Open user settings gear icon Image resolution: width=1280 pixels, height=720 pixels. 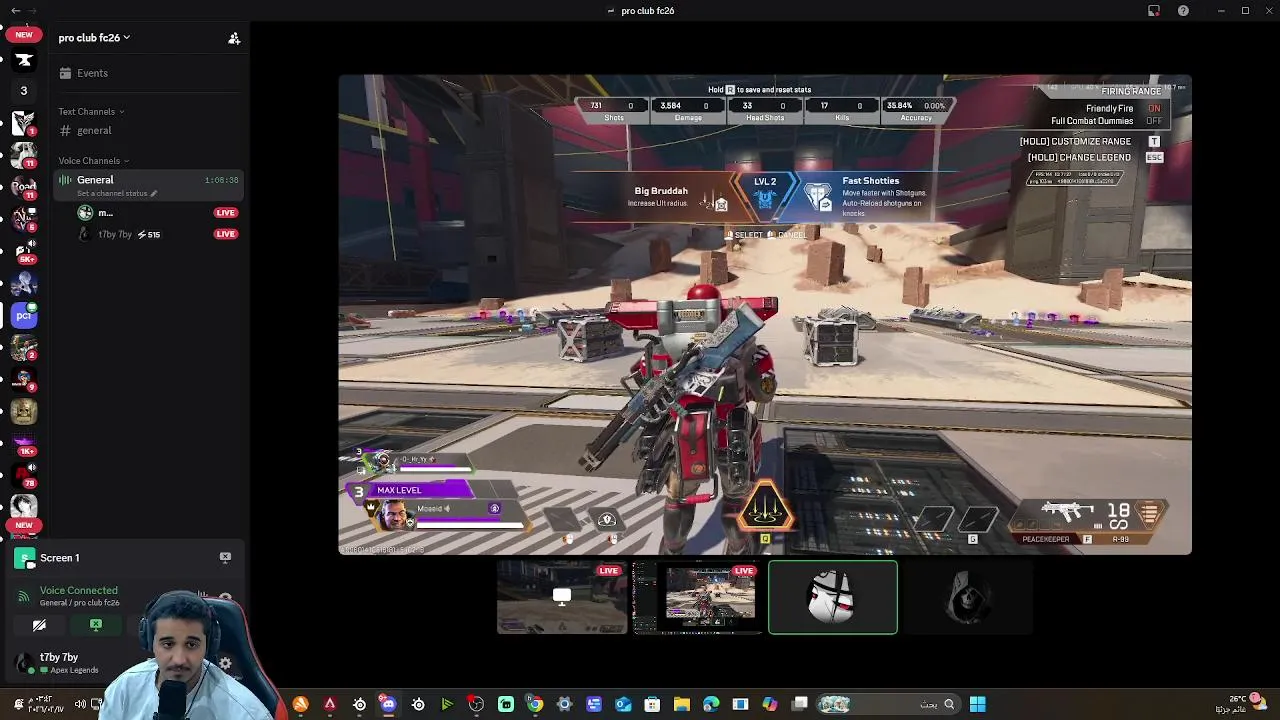click(x=225, y=663)
